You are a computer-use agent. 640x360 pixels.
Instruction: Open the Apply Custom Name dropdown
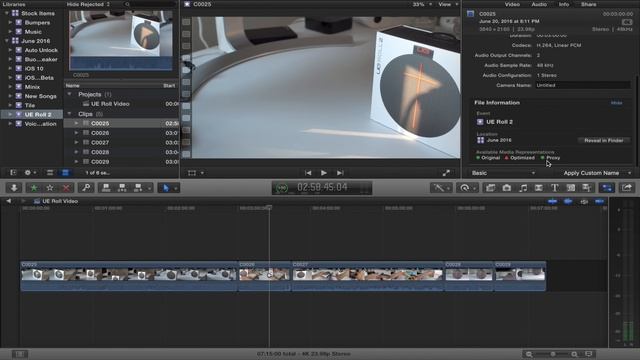[597, 173]
